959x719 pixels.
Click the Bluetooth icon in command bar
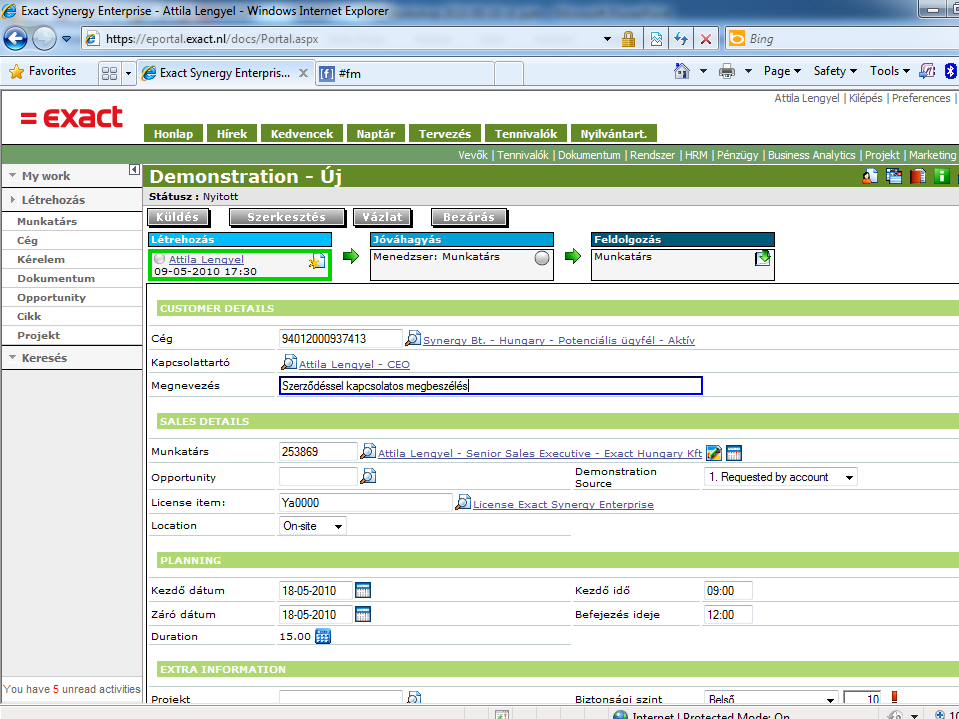point(950,71)
